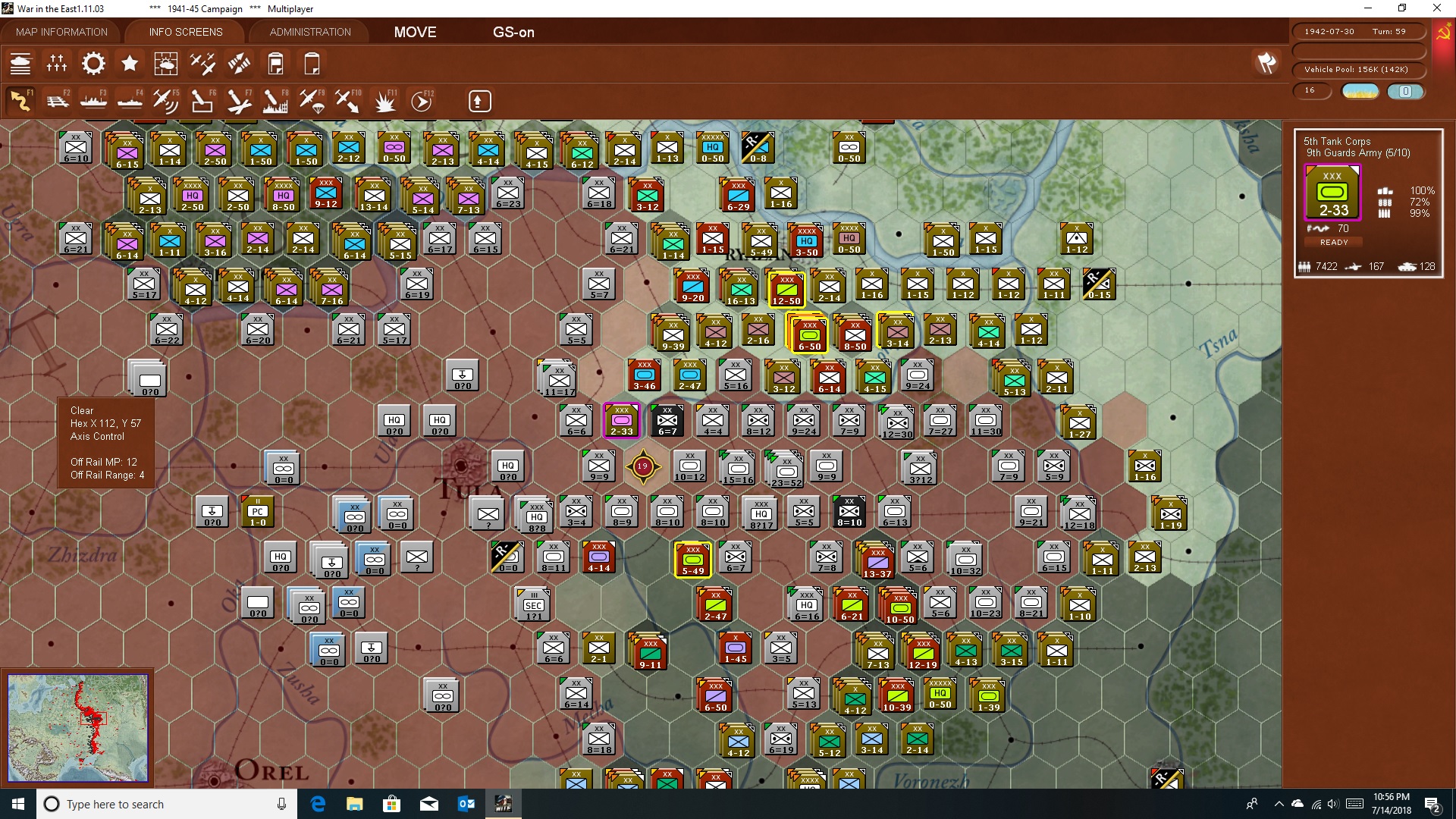Select the F6 bomb unit mode icon
The width and height of the screenshot is (1456, 819).
pos(202,101)
